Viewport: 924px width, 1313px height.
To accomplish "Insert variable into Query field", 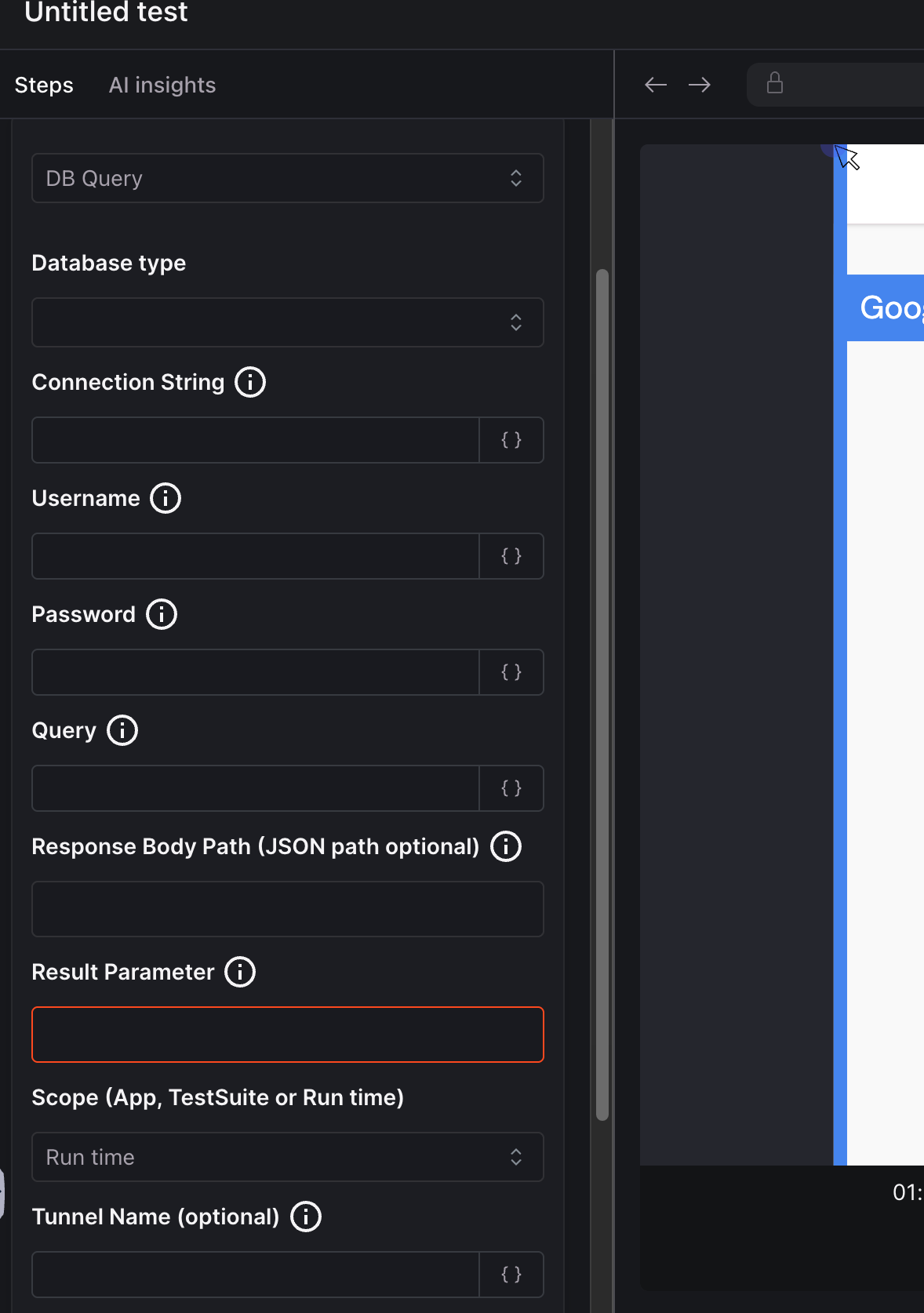I will coord(511,788).
